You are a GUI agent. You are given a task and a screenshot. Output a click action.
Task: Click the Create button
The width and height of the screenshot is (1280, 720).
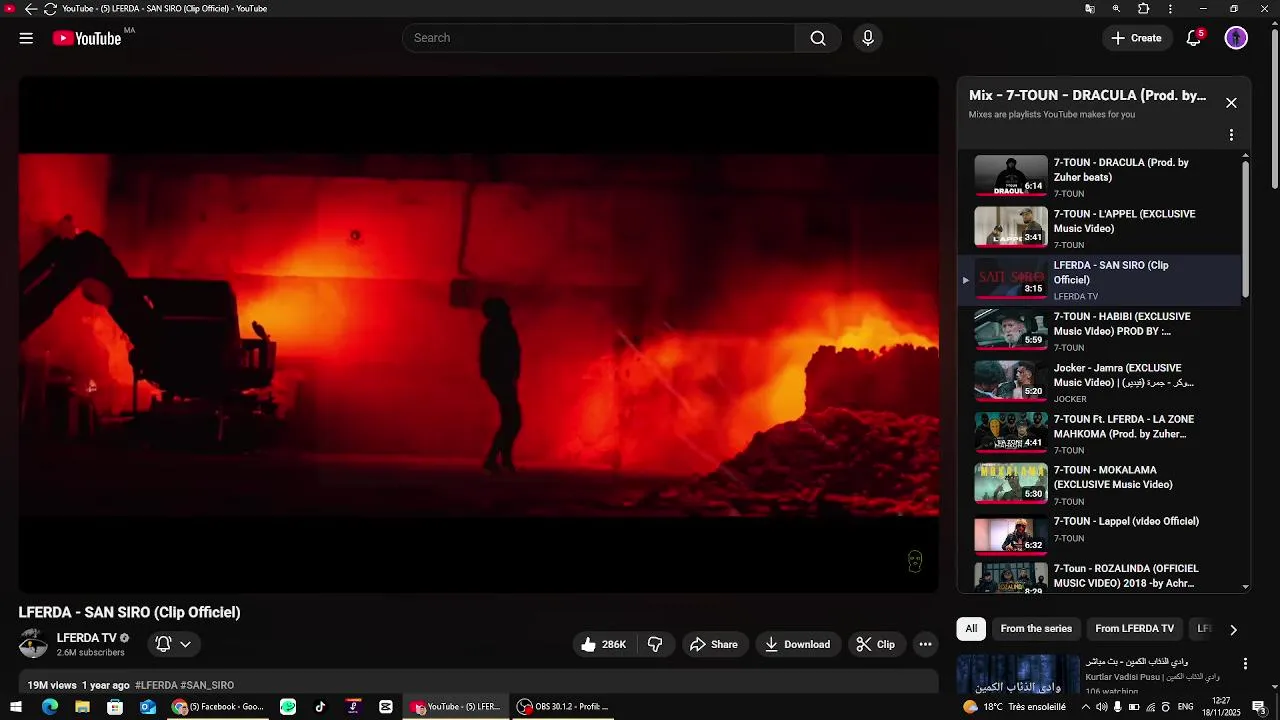click(x=1137, y=38)
